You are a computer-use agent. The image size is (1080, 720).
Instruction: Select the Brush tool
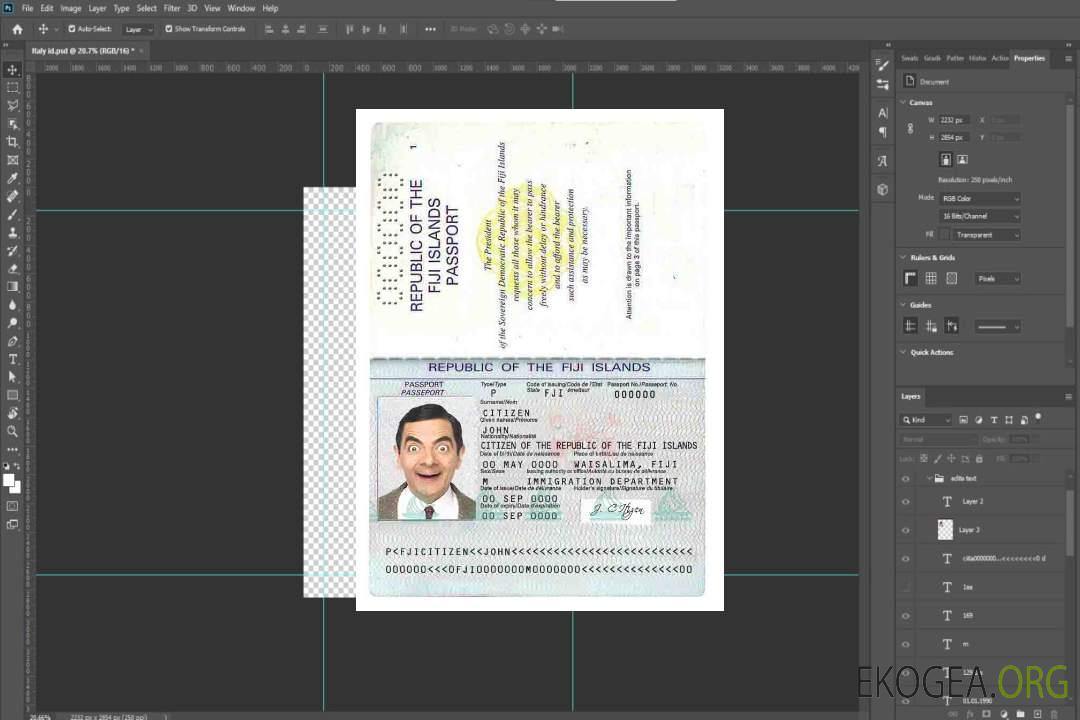(x=12, y=214)
